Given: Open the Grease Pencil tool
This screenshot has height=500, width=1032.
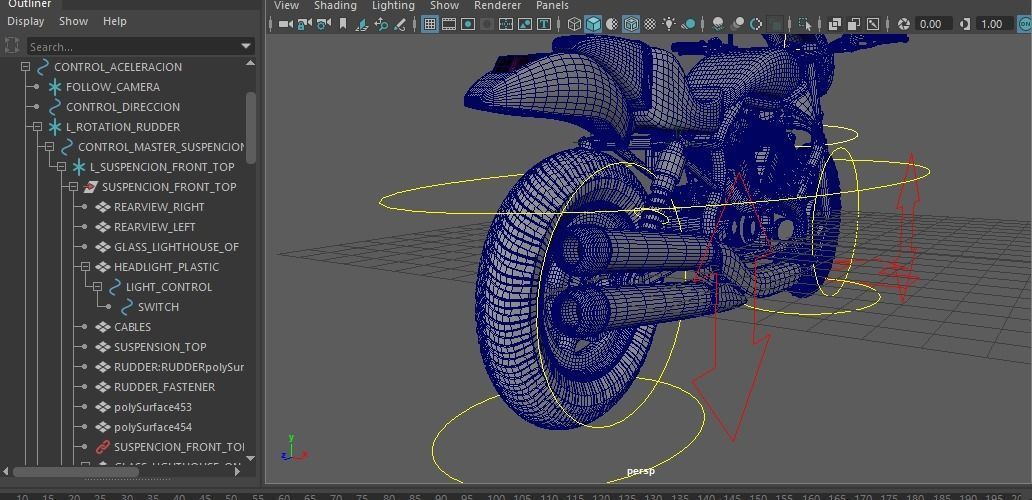Looking at the screenshot, I should [400, 24].
